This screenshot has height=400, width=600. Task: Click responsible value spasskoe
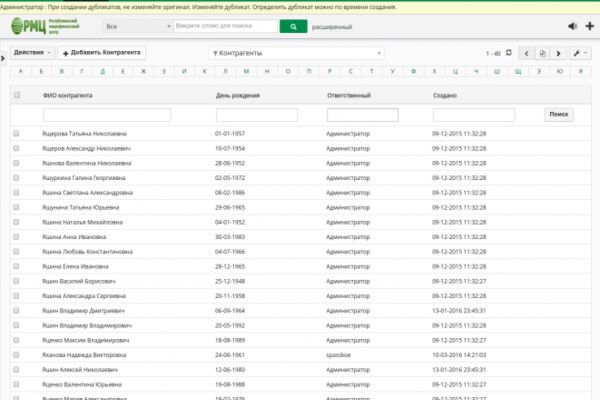tap(338, 355)
